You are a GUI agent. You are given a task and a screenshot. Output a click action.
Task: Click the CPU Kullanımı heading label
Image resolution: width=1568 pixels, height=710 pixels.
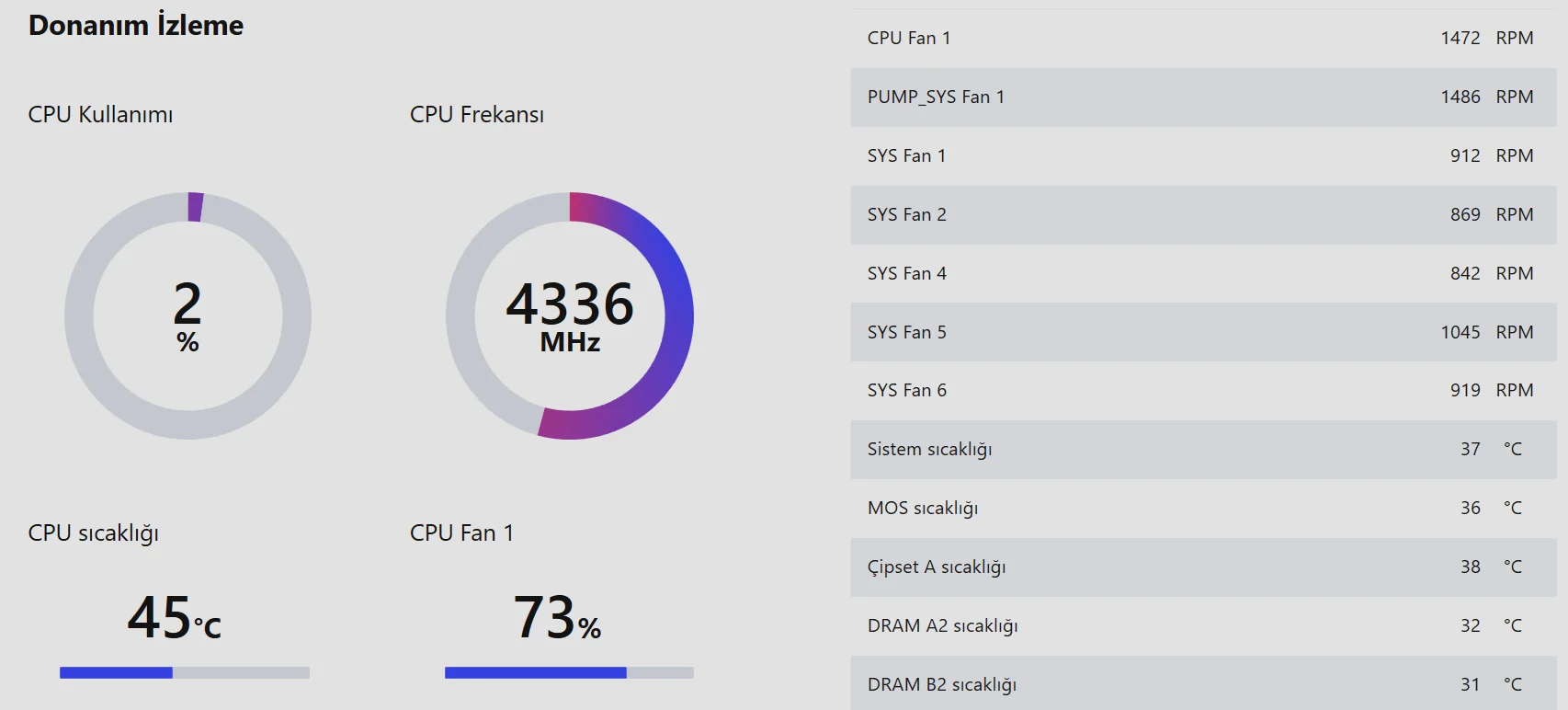coord(100,115)
